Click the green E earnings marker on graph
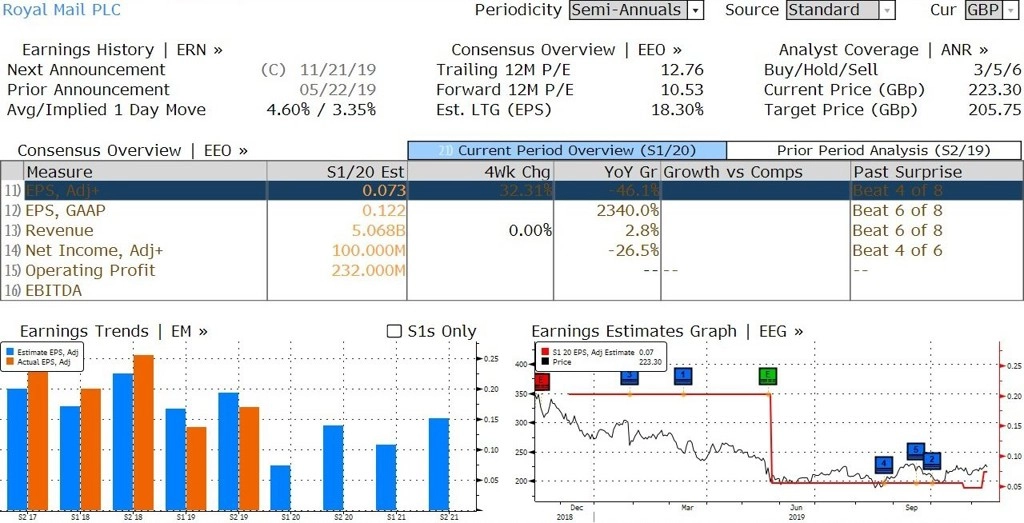Image resolution: width=1024 pixels, height=523 pixels. coord(768,376)
